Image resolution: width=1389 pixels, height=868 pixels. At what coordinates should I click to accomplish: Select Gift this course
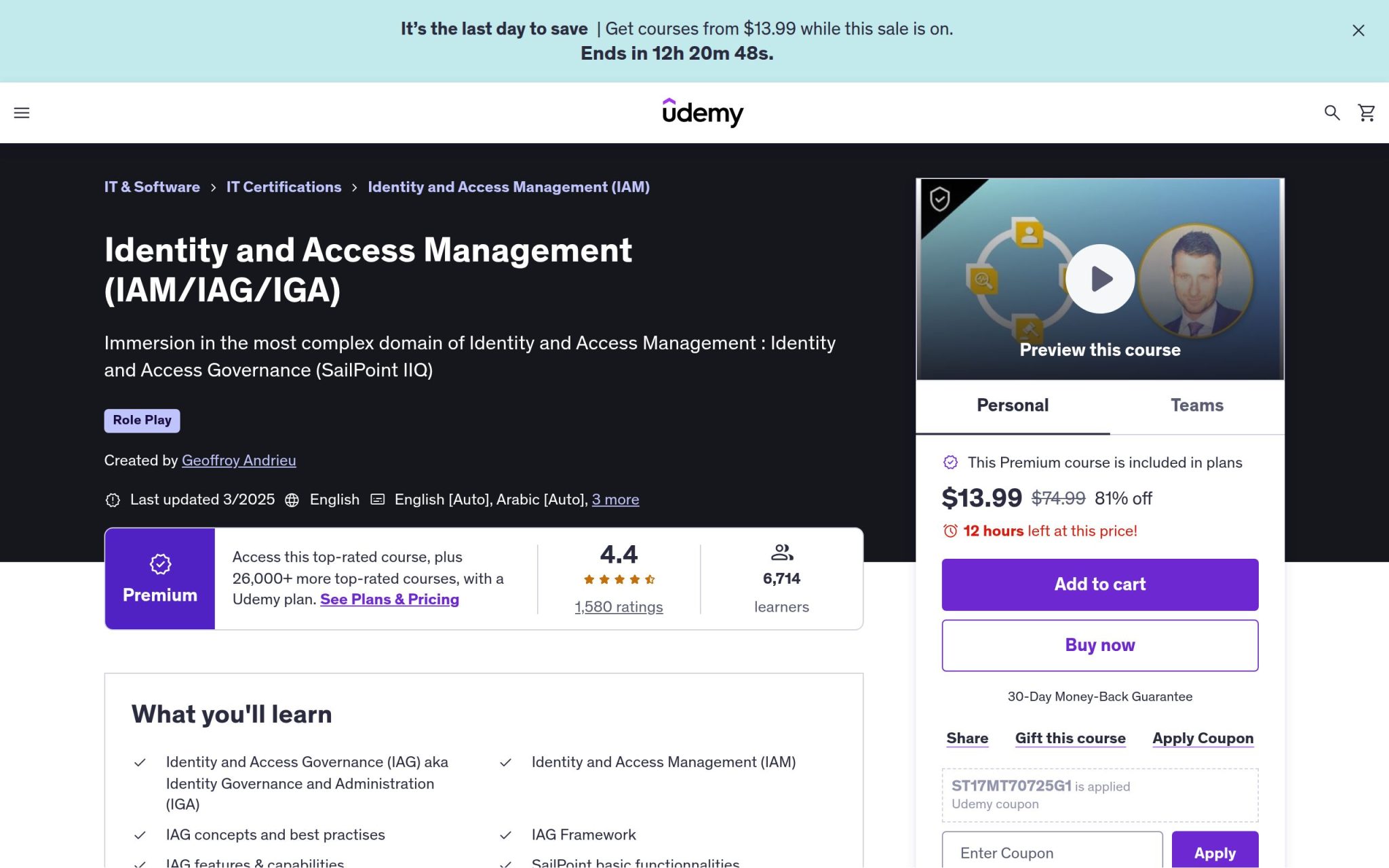click(x=1070, y=738)
